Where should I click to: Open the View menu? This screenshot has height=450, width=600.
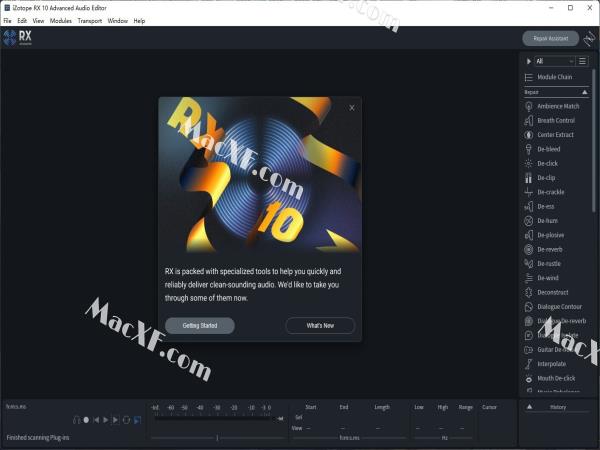[x=38, y=21]
